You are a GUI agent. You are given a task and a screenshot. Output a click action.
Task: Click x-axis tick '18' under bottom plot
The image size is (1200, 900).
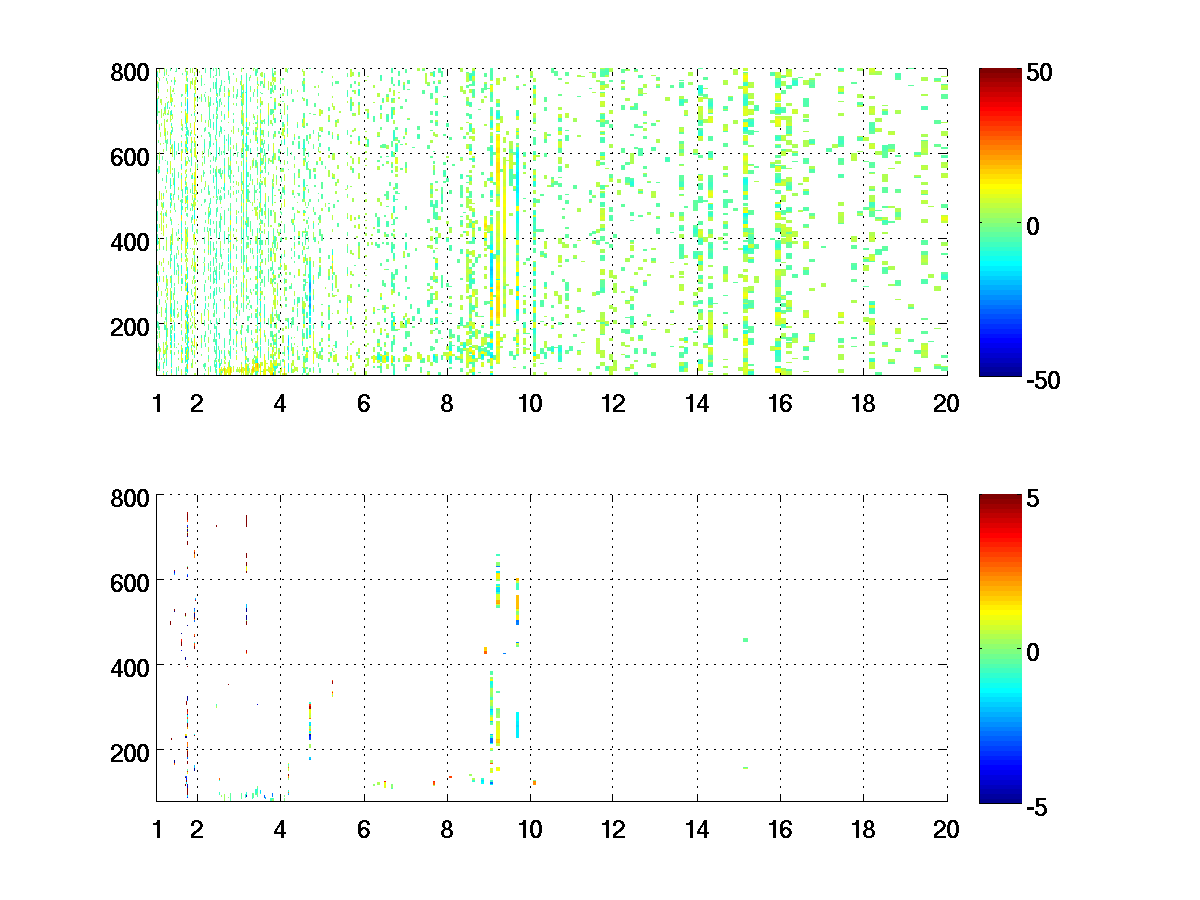click(x=863, y=829)
